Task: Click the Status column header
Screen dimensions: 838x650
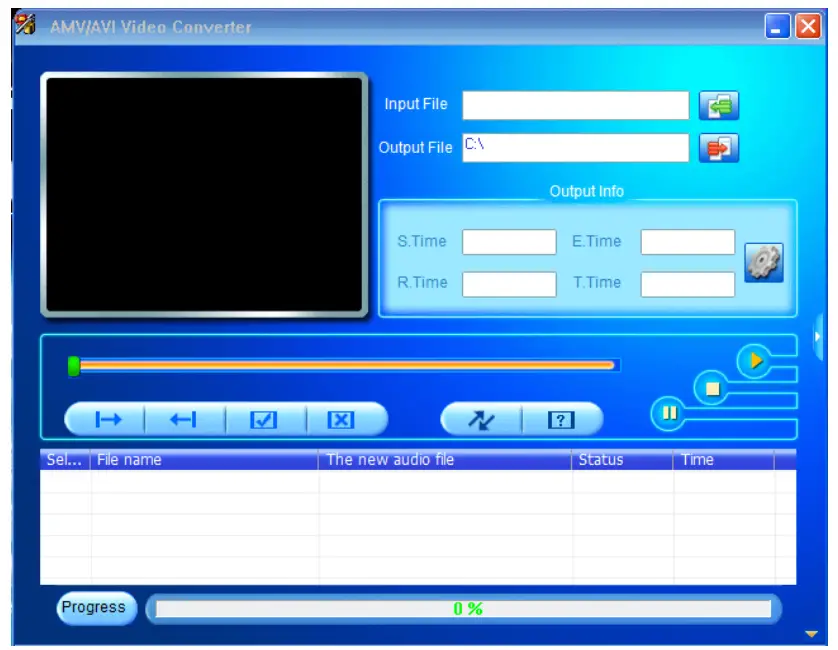Action: (622, 460)
